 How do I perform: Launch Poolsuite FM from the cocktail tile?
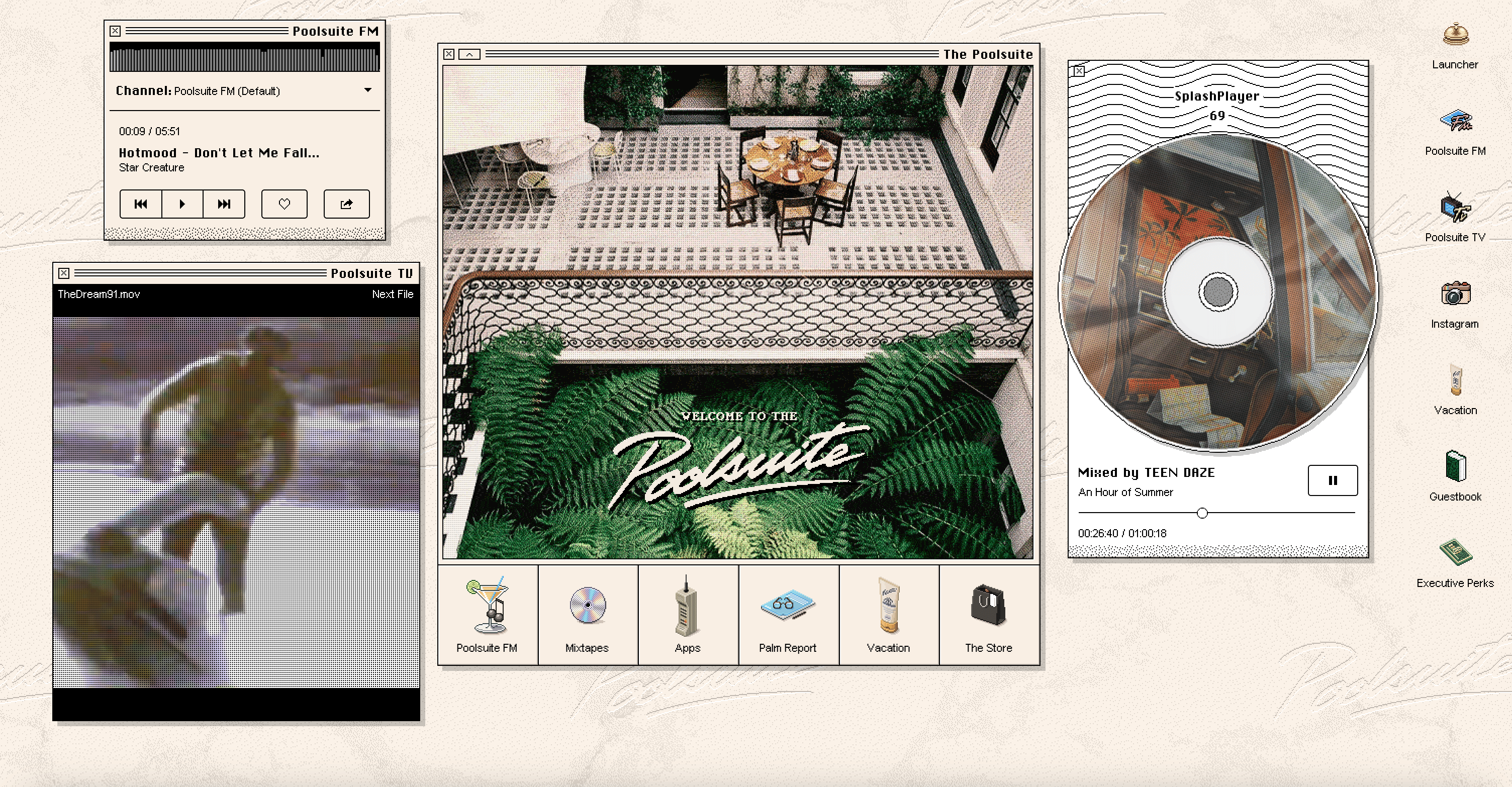click(487, 615)
